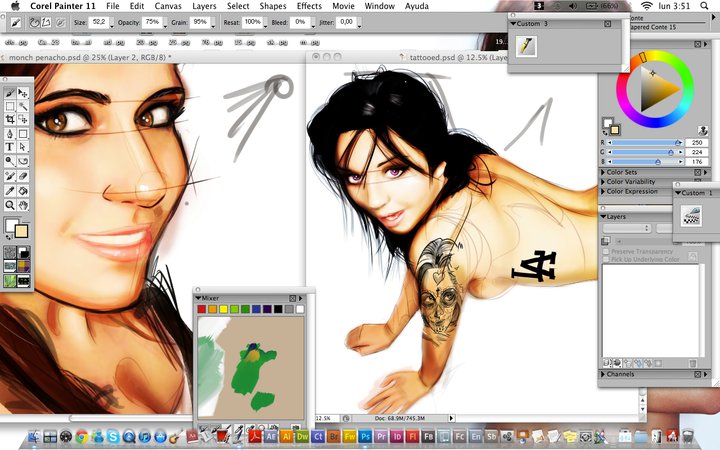Activate the Magnifier zoom tool
Image resolution: width=720 pixels, height=450 pixels.
click(10, 205)
